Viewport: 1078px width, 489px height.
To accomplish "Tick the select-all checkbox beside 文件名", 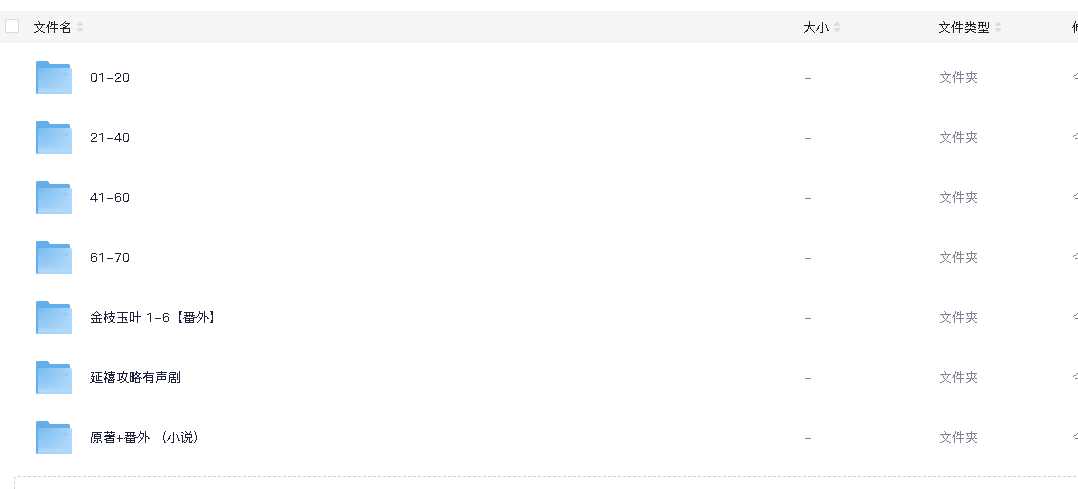I will (13, 27).
